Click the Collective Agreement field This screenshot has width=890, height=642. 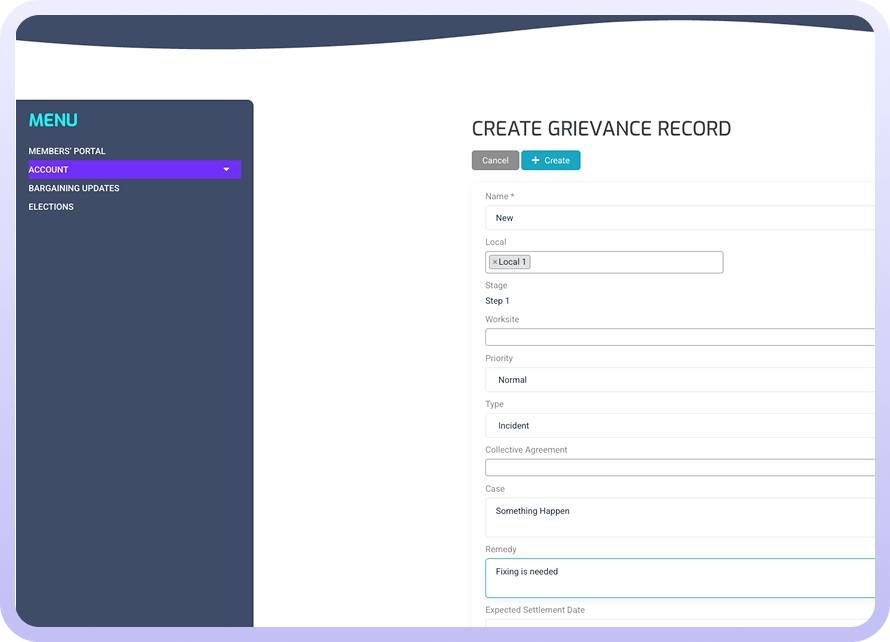pyautogui.click(x=680, y=467)
